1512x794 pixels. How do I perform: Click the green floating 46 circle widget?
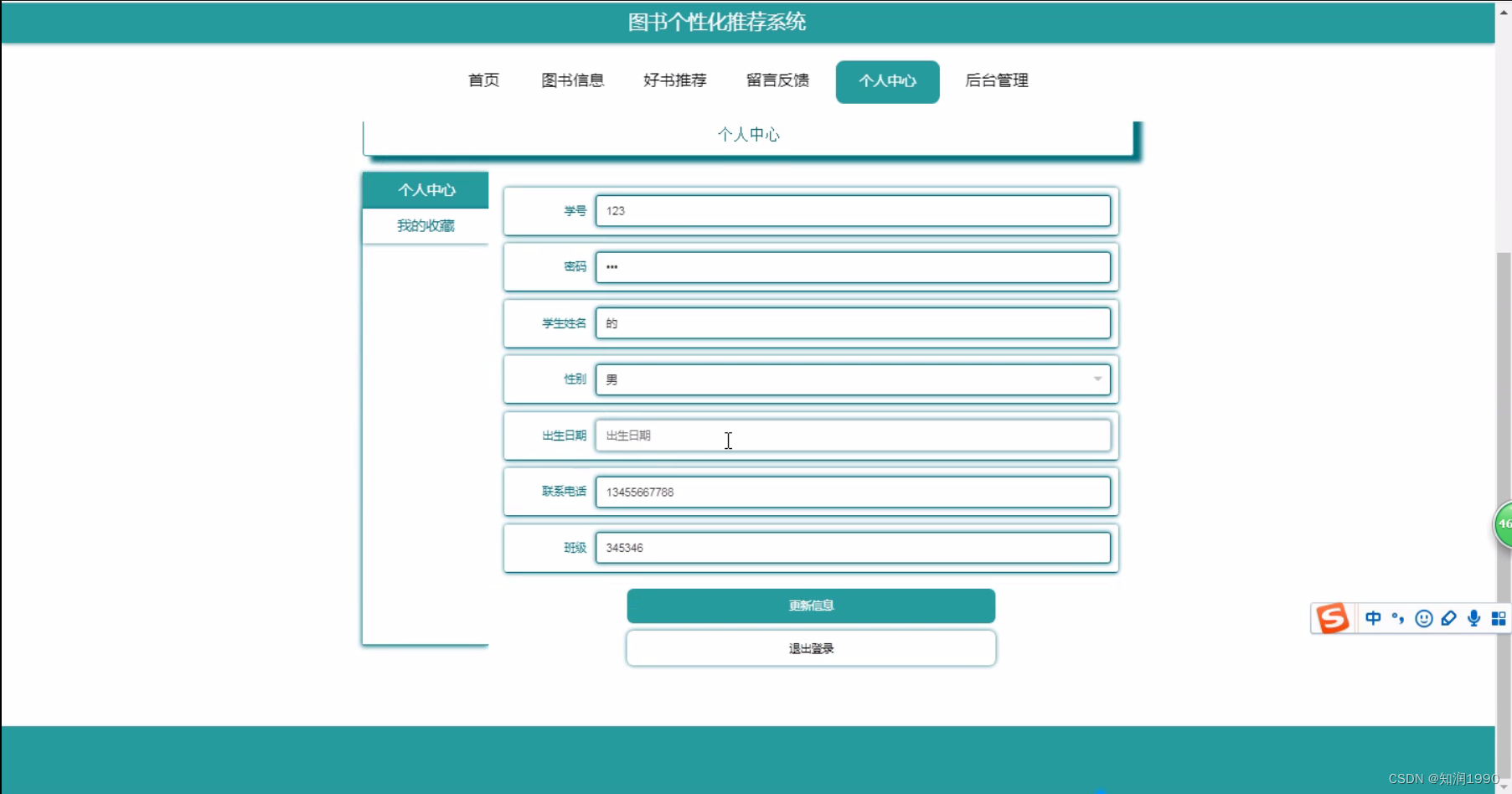click(1503, 525)
